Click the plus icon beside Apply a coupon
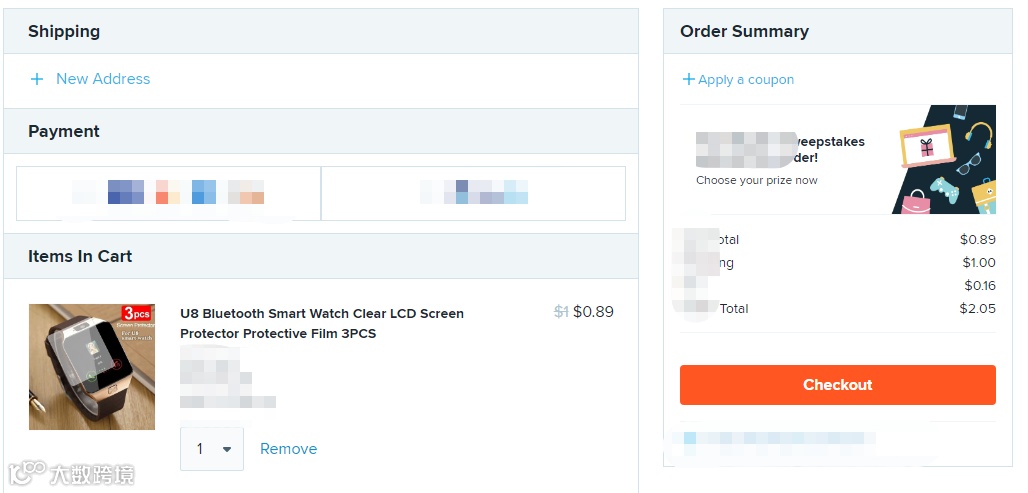 point(688,79)
